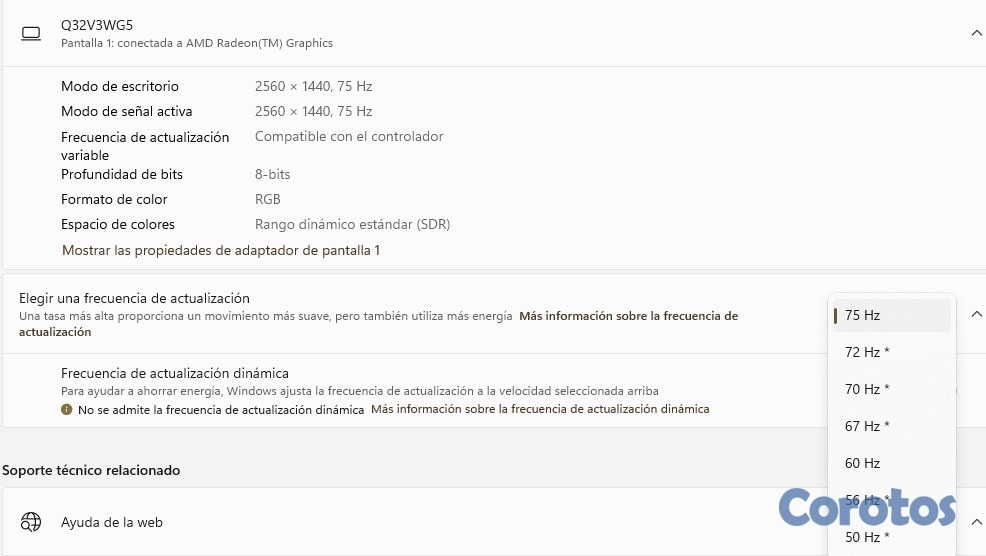Expand the Ayuda de la web chevron
This screenshot has width=986, height=556.
pyautogui.click(x=976, y=521)
